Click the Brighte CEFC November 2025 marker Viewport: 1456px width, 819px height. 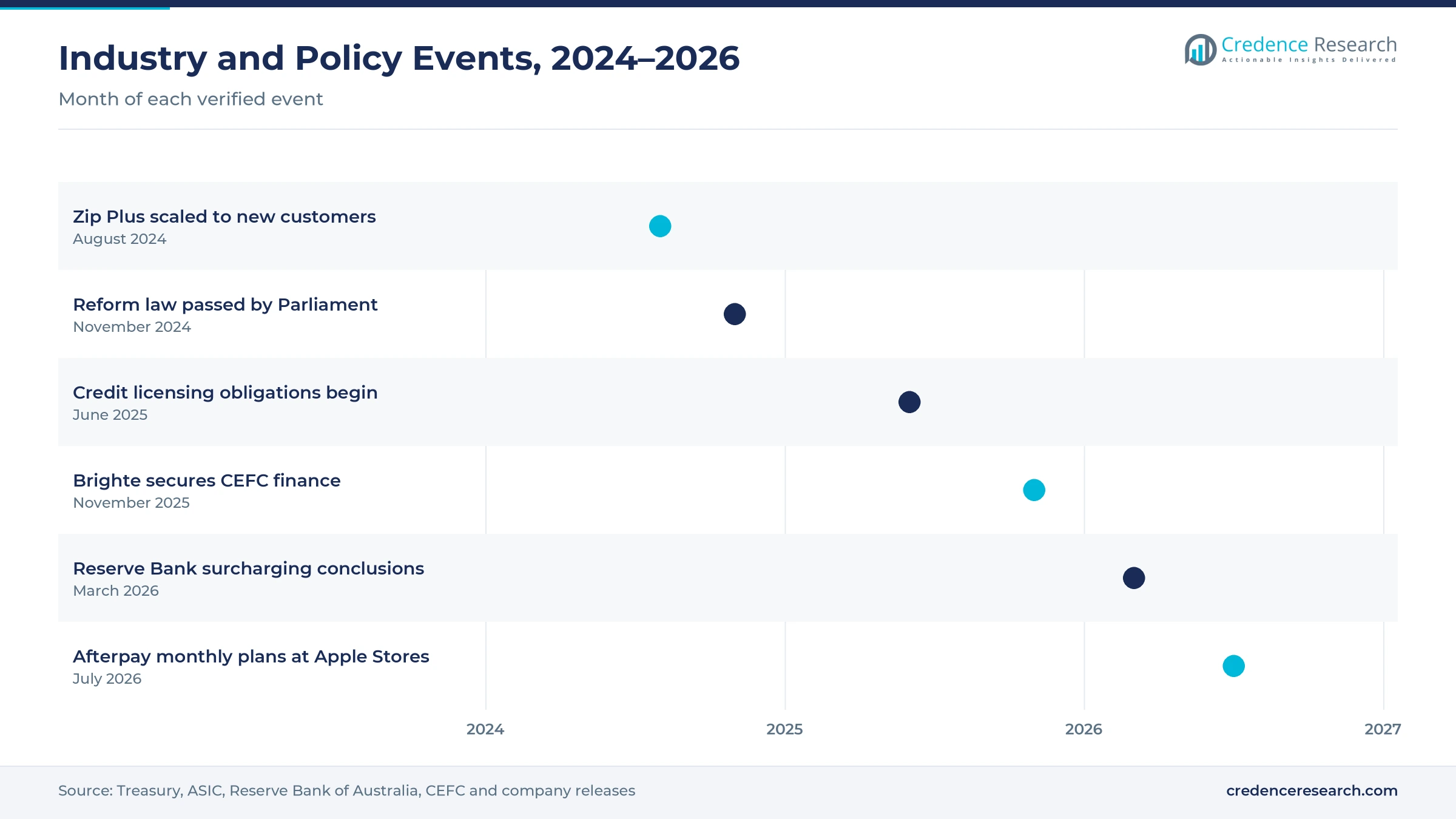click(x=1034, y=490)
